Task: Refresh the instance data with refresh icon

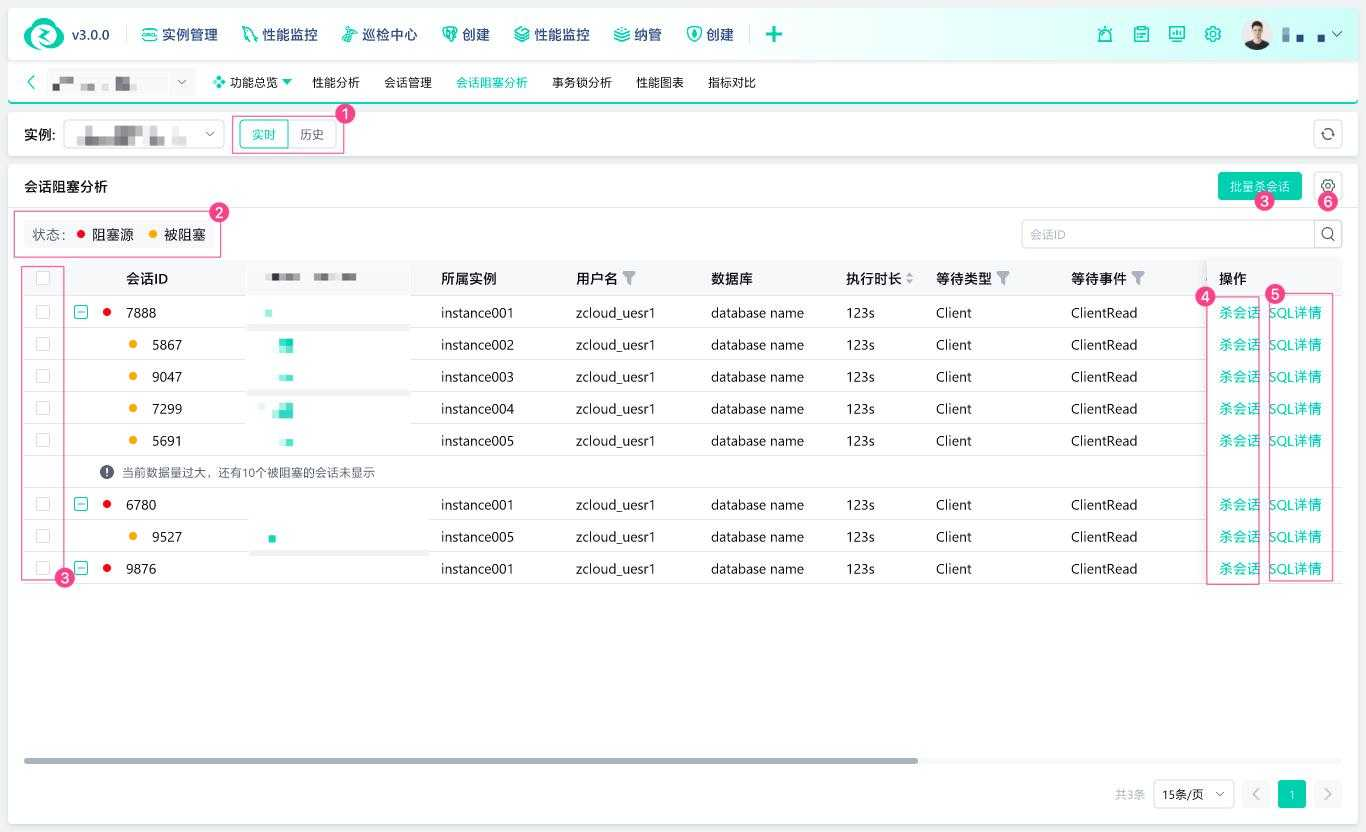Action: (x=1328, y=134)
